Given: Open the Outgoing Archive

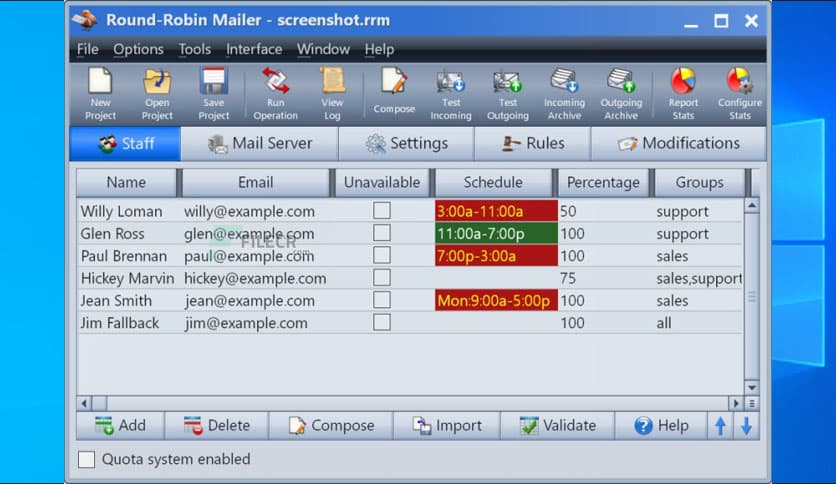Looking at the screenshot, I should point(621,94).
